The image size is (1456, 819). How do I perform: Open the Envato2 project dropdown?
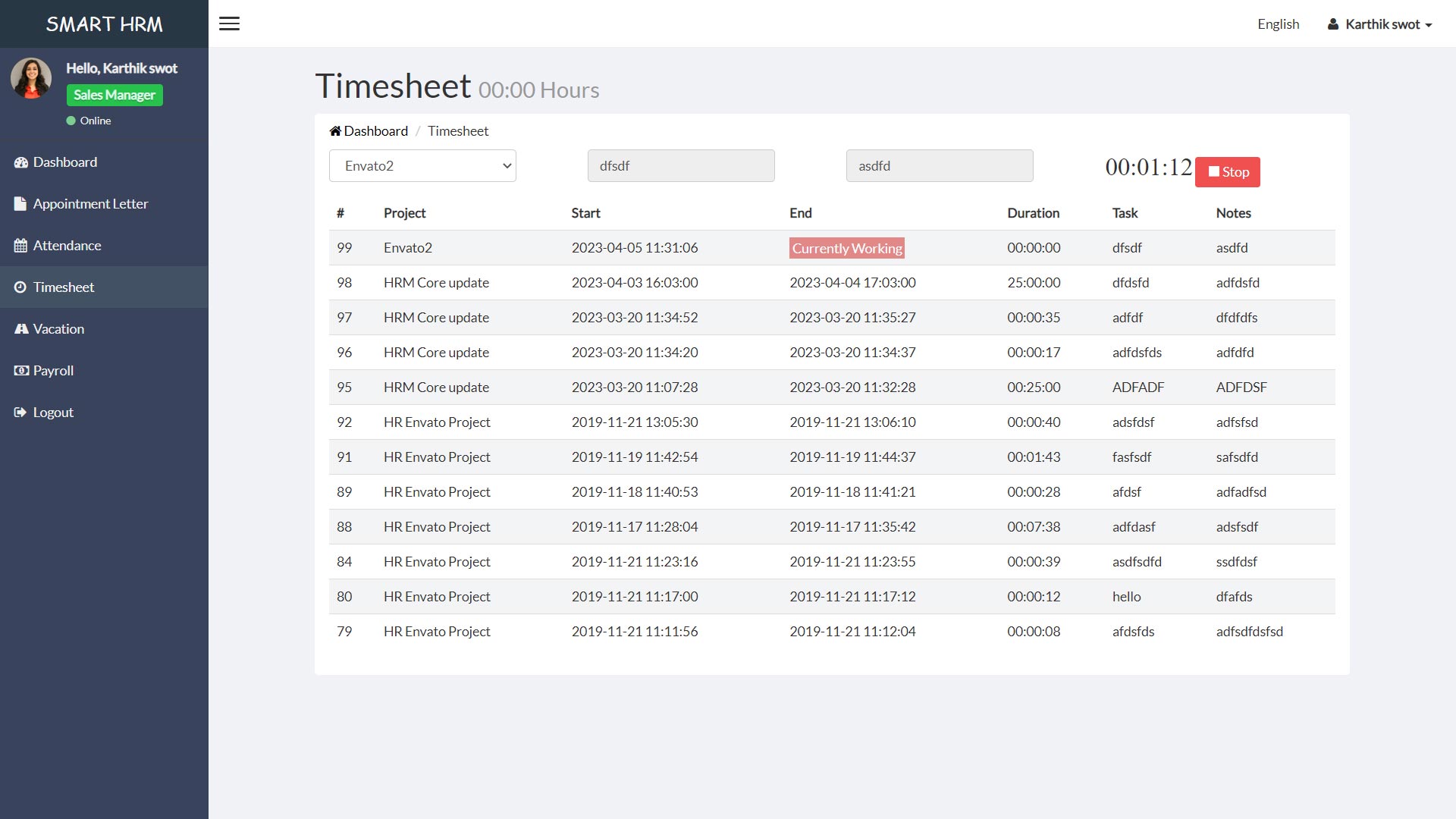(x=422, y=166)
